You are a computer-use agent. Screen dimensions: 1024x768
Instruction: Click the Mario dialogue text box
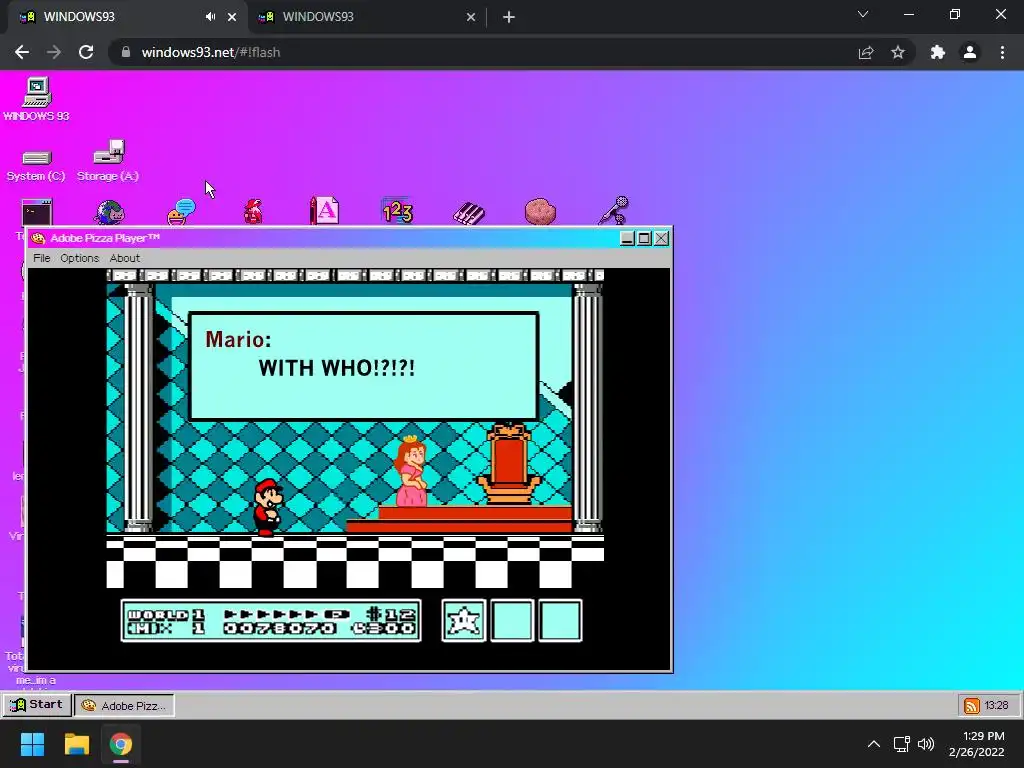pyautogui.click(x=364, y=366)
